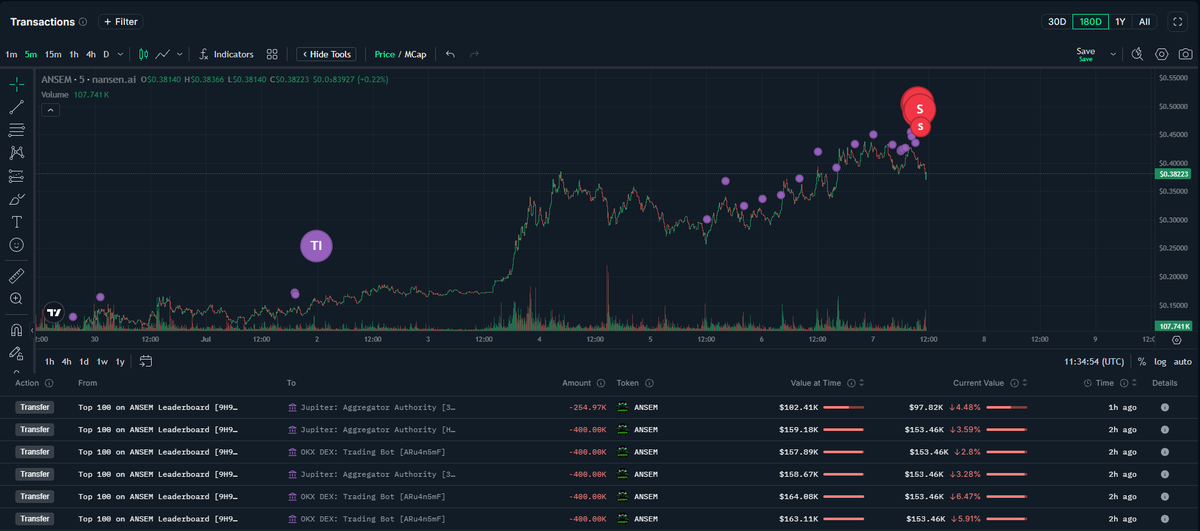
Task: Open quick search lightning icon
Action: click(1138, 54)
